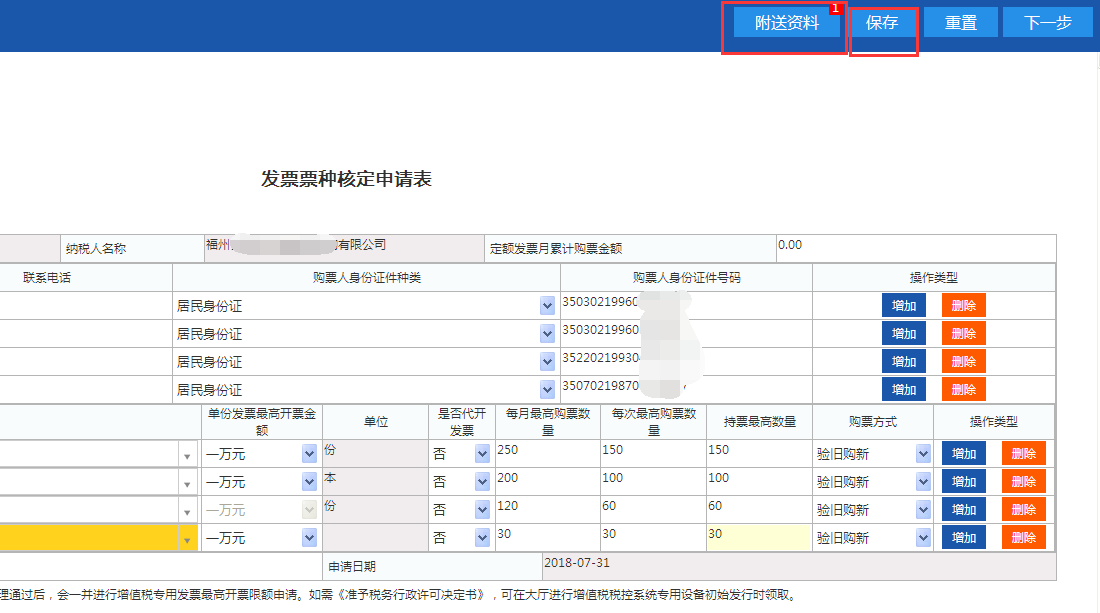The height and width of the screenshot is (613, 1100).
Task: Click 删除 in the last invoice row with 30
Action: pos(1024,538)
